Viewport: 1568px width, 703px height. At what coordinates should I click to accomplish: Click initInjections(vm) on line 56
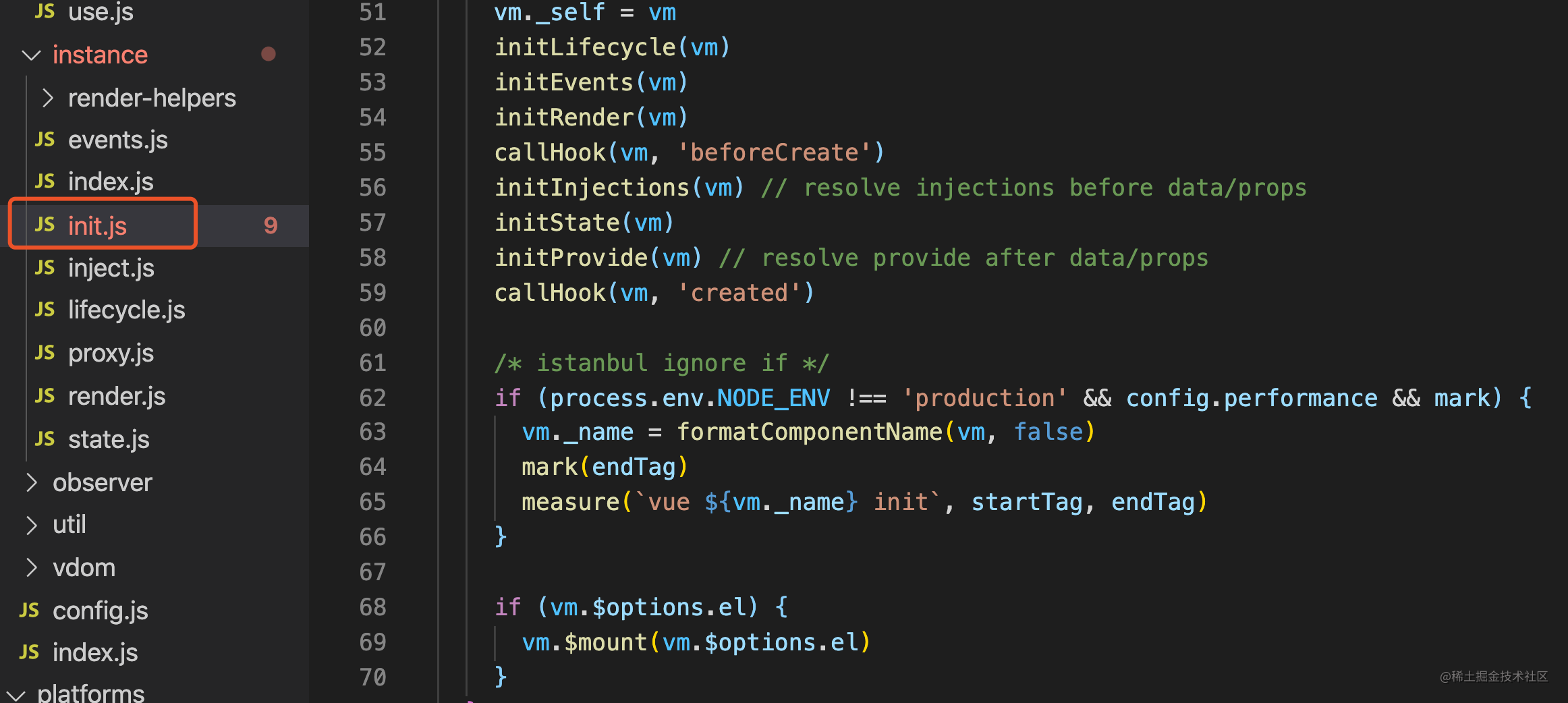pos(619,188)
